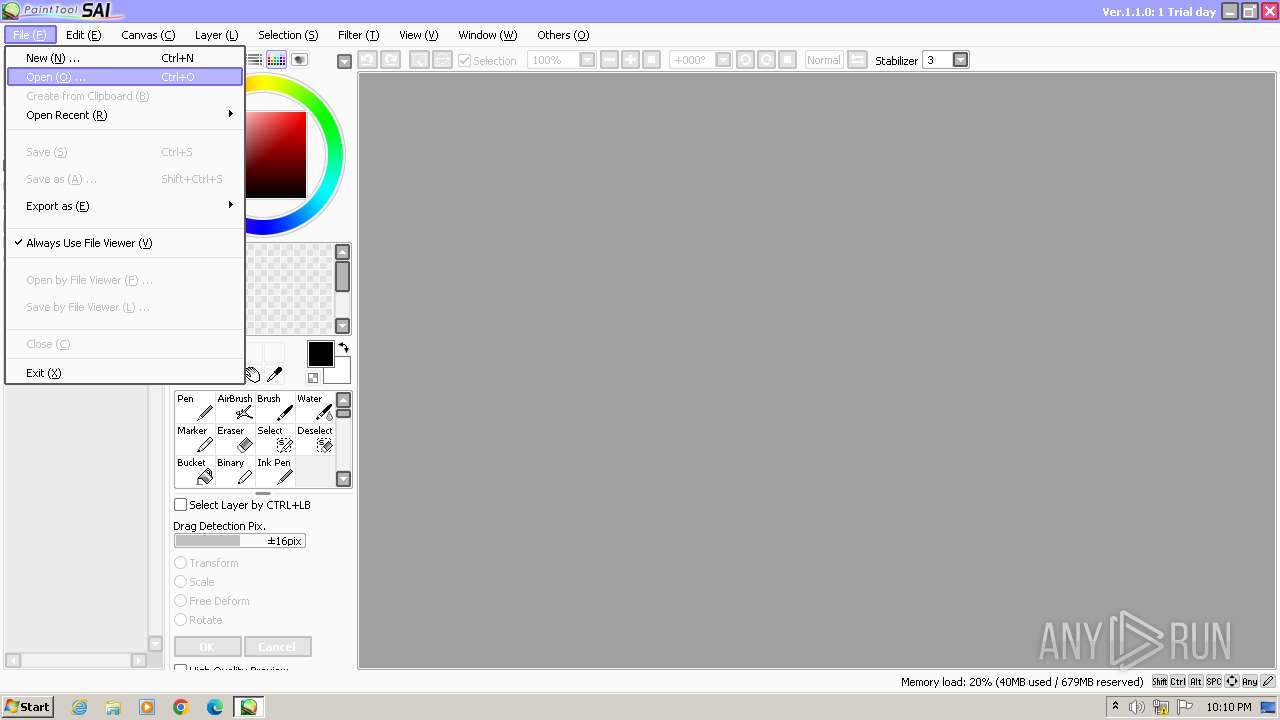Open the Filter menu
The height and width of the screenshot is (720, 1280).
(358, 35)
